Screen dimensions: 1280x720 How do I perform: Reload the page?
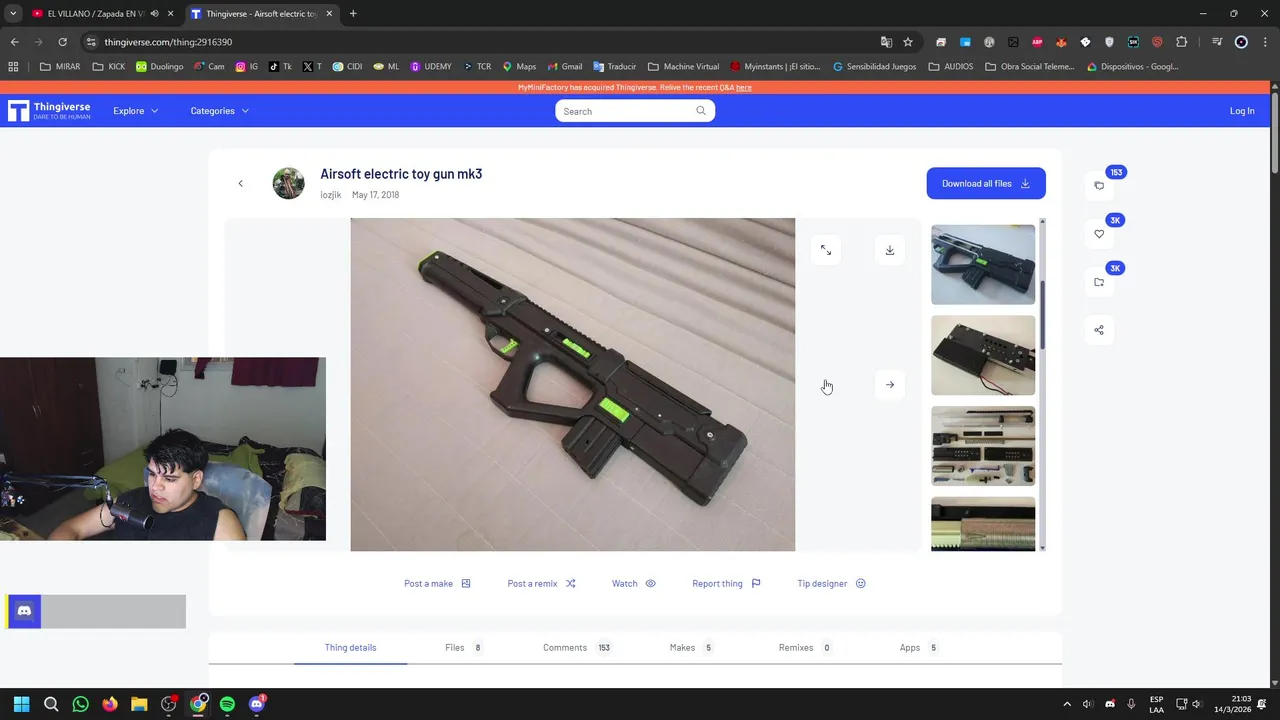coord(62,42)
